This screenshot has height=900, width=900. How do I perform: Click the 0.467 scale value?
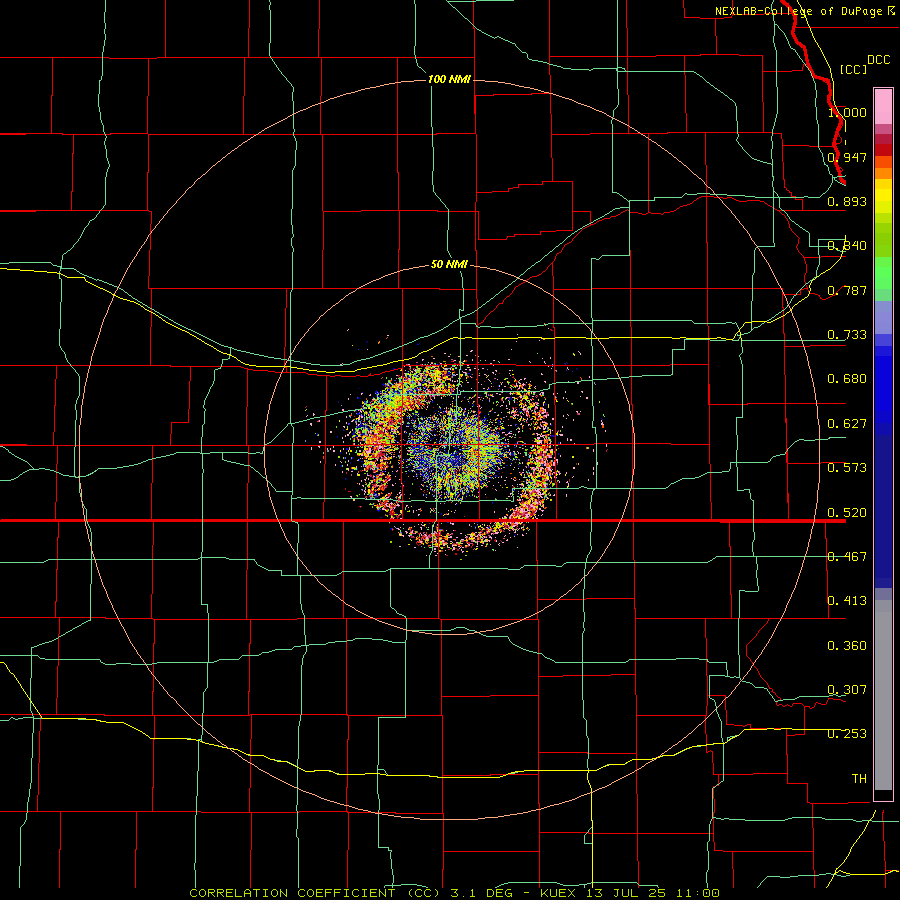[x=847, y=557]
